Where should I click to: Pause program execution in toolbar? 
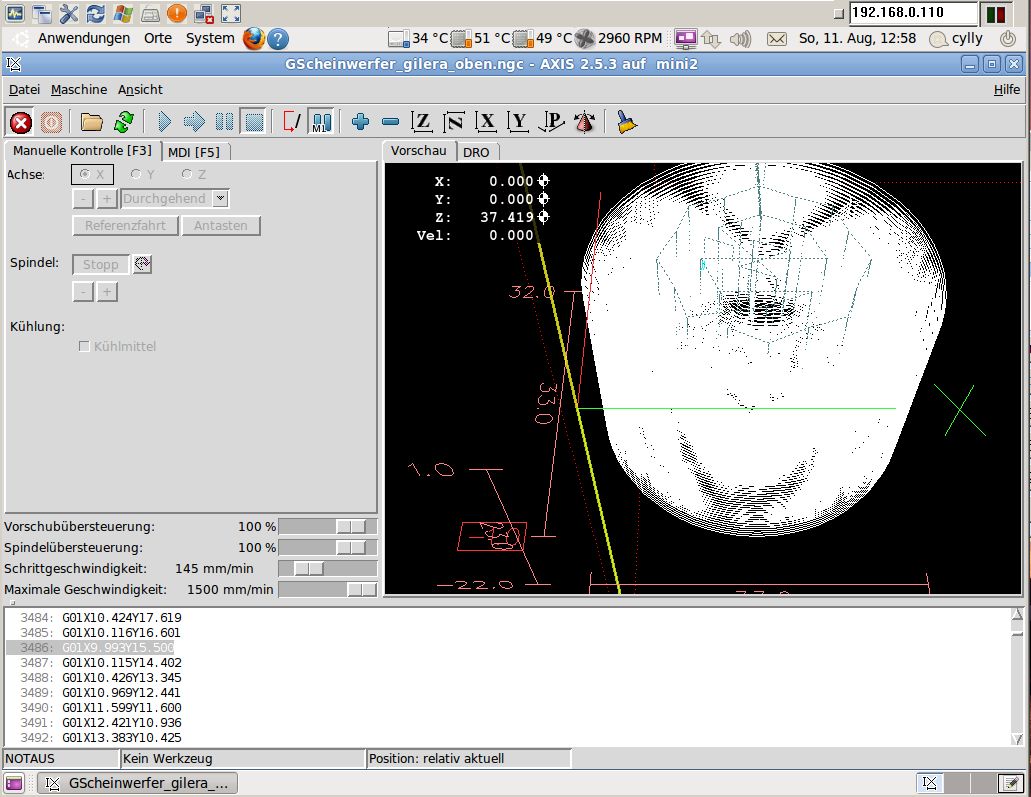click(224, 122)
